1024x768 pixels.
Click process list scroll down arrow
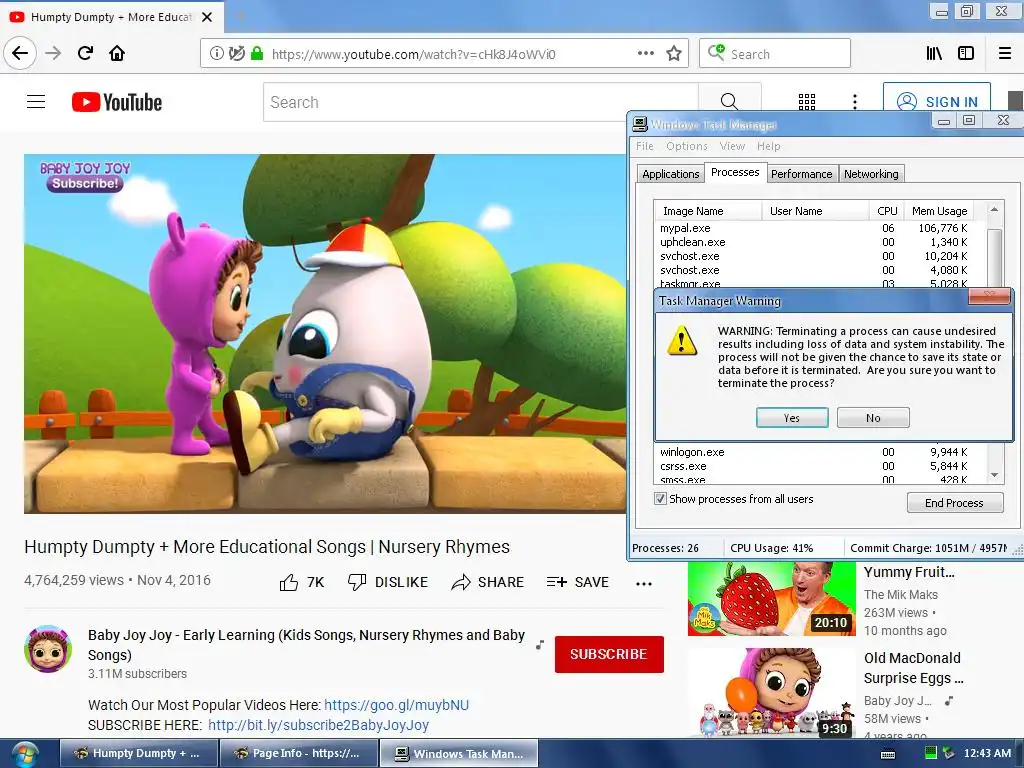point(994,475)
